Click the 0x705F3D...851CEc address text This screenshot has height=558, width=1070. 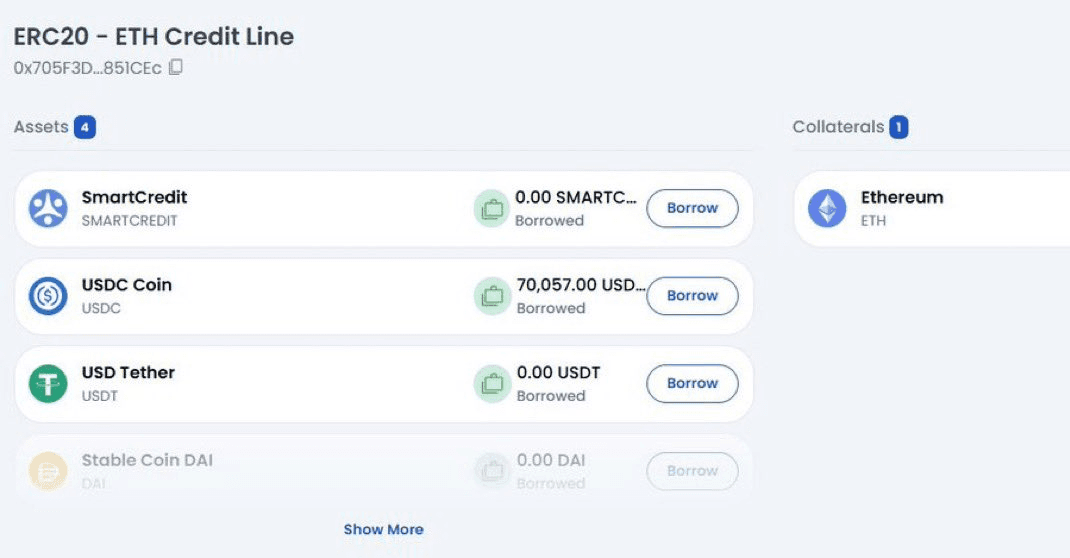87,68
